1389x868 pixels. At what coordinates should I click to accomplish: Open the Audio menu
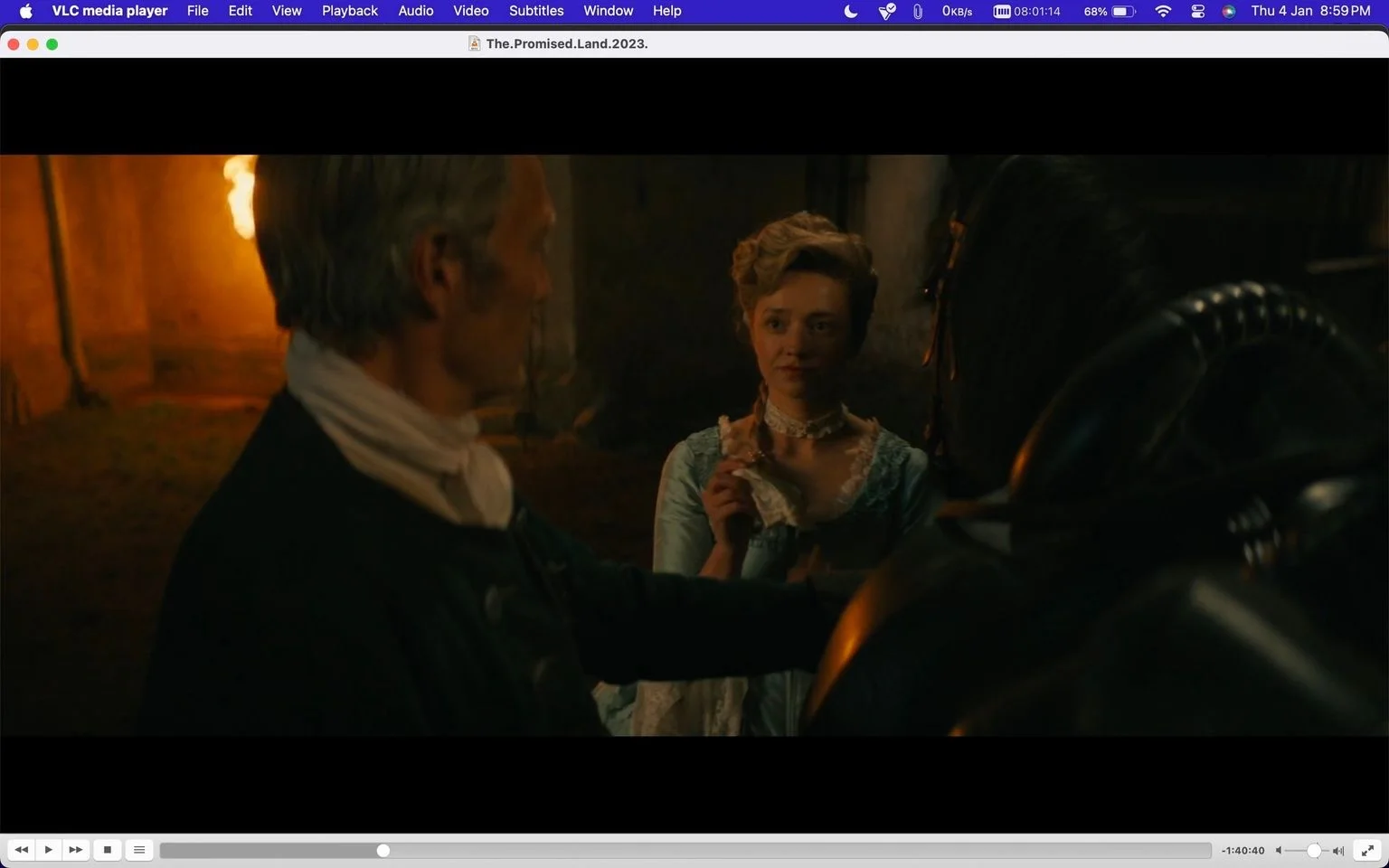(x=416, y=11)
